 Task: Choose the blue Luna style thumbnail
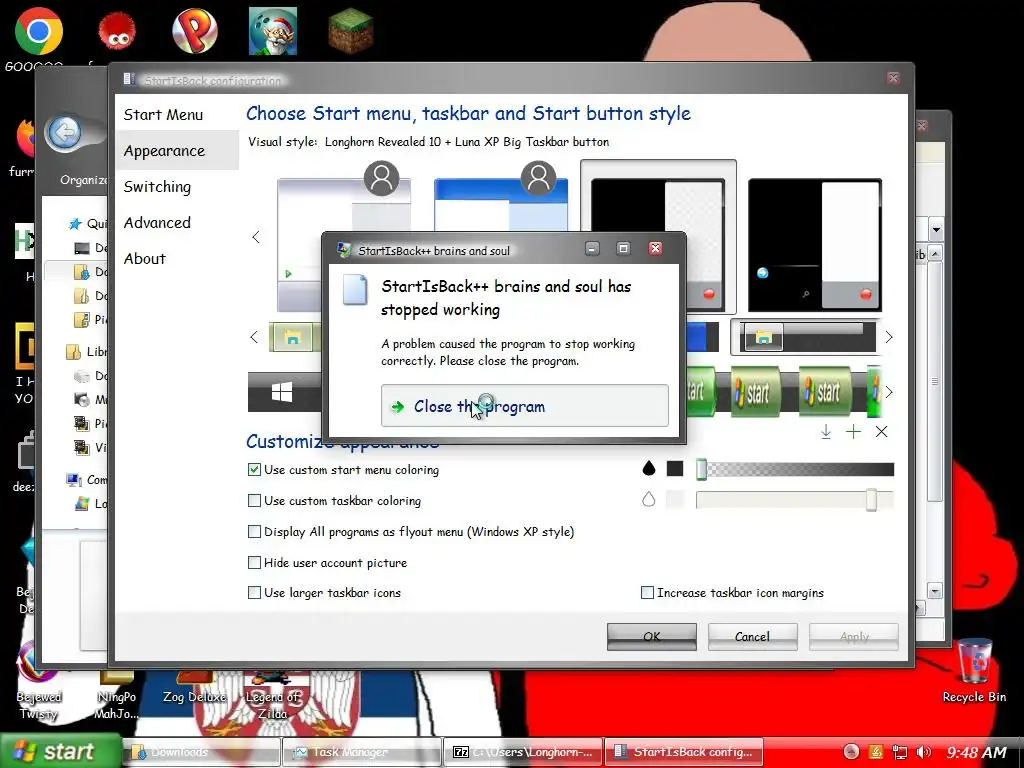tap(501, 204)
